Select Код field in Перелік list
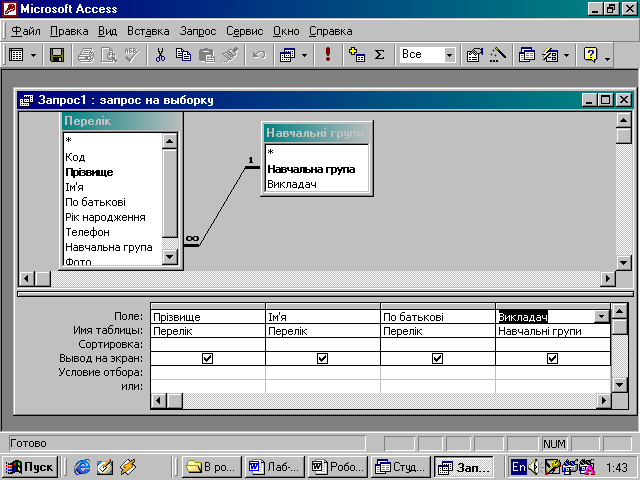Screen dimensions: 640x480 [x=75, y=157]
